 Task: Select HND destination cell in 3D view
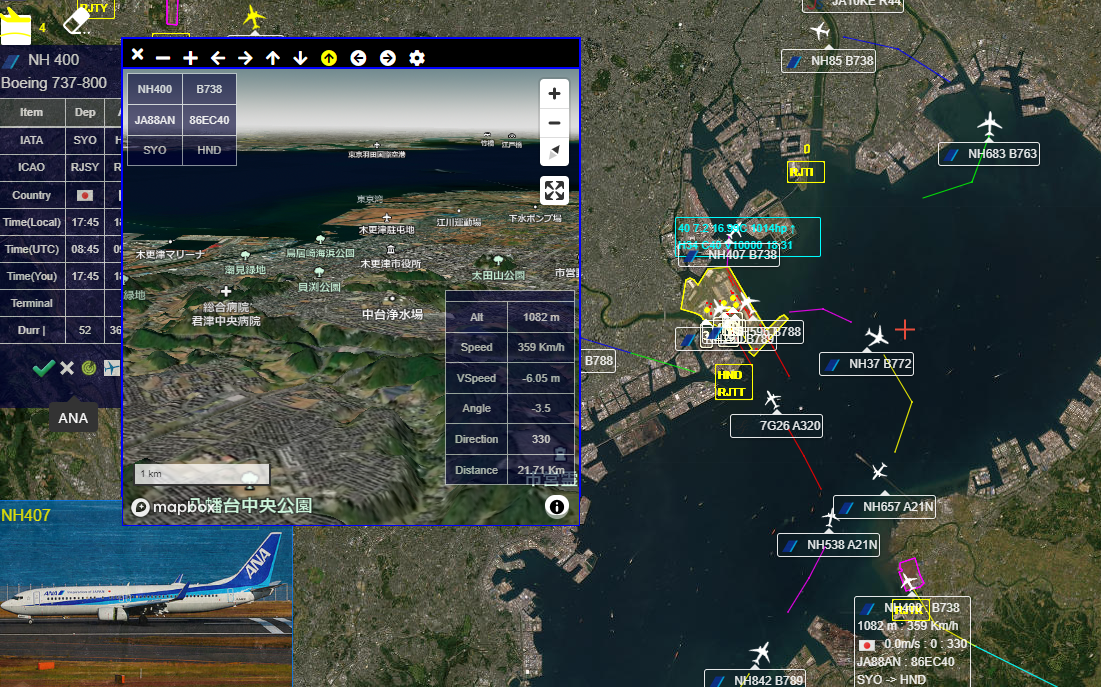click(209, 150)
